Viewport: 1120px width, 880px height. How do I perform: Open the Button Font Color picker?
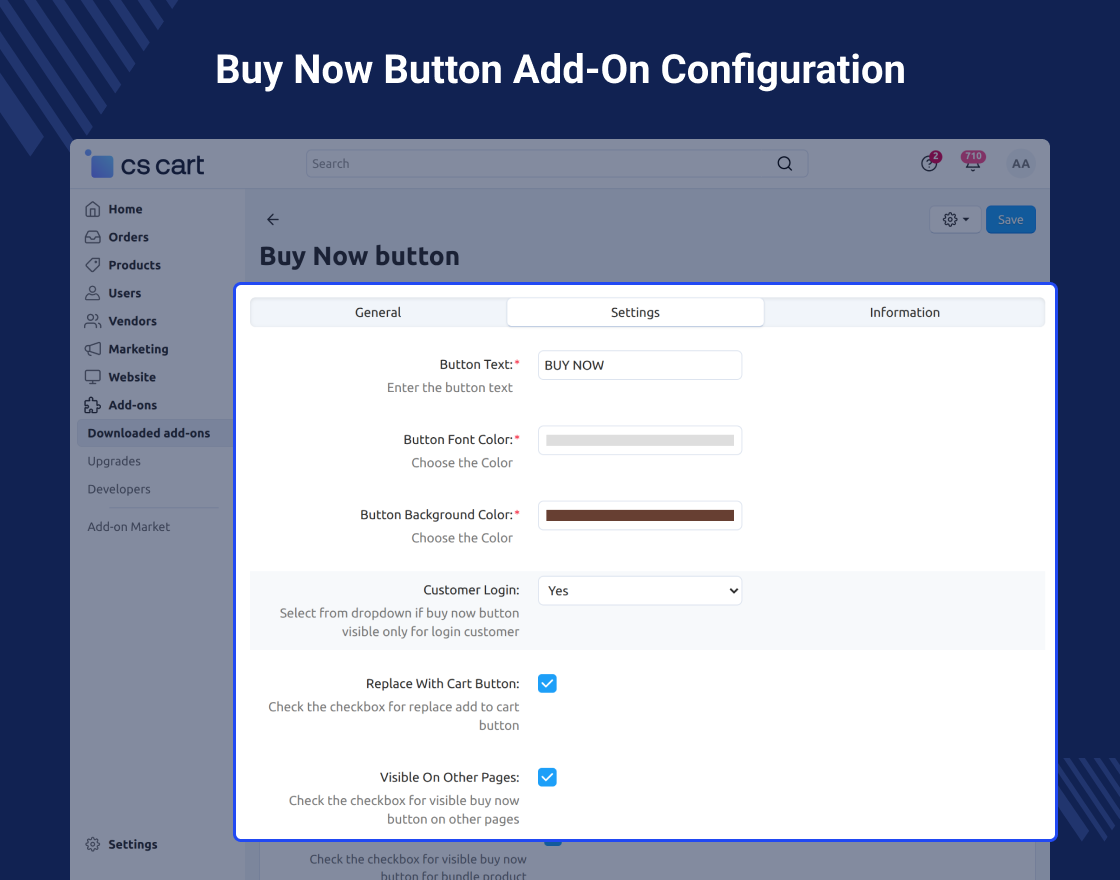640,441
